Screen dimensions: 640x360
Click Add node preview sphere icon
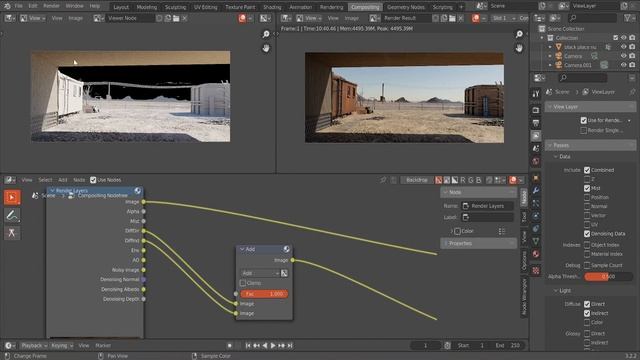286,249
